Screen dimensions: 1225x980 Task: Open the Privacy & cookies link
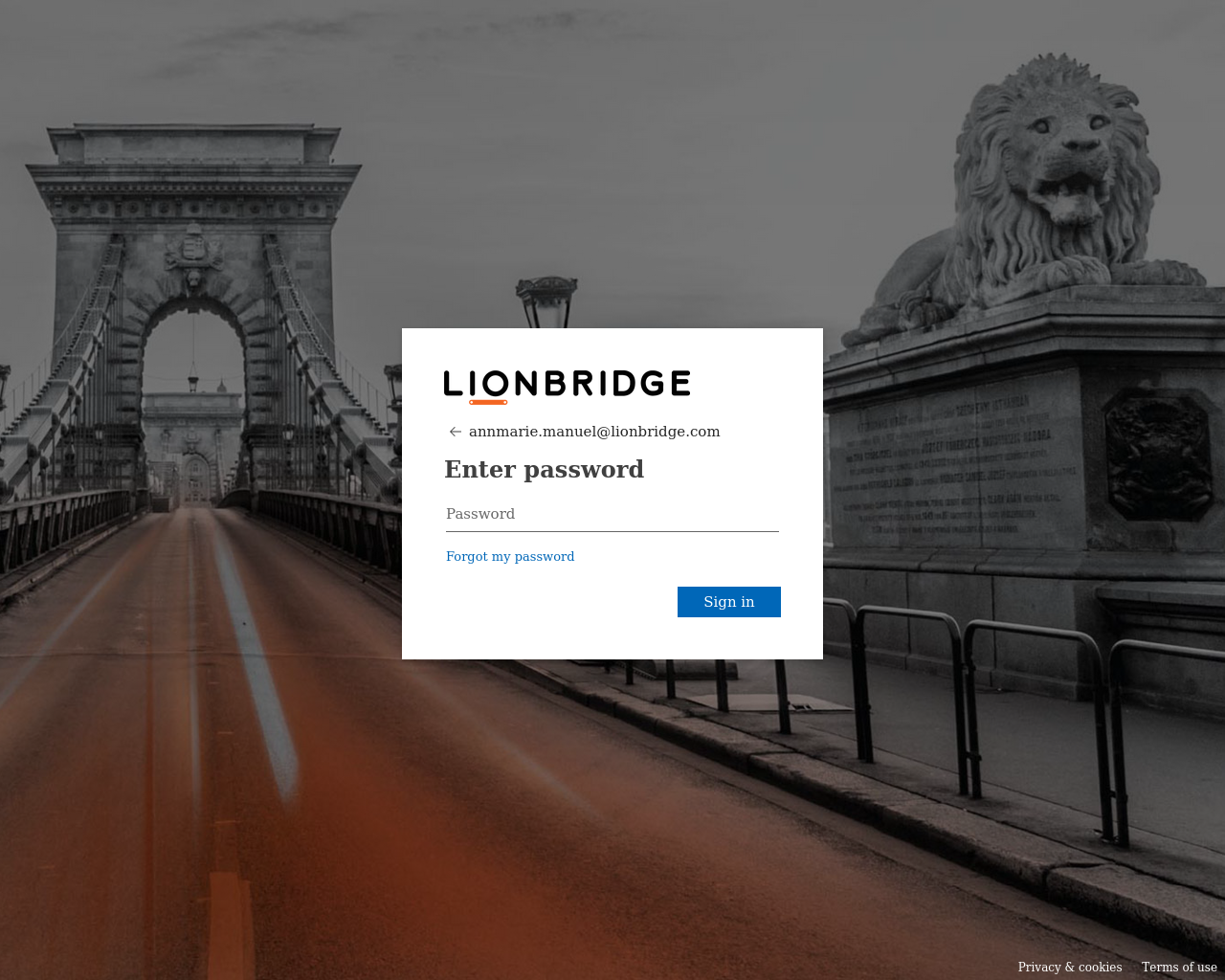tap(1070, 967)
